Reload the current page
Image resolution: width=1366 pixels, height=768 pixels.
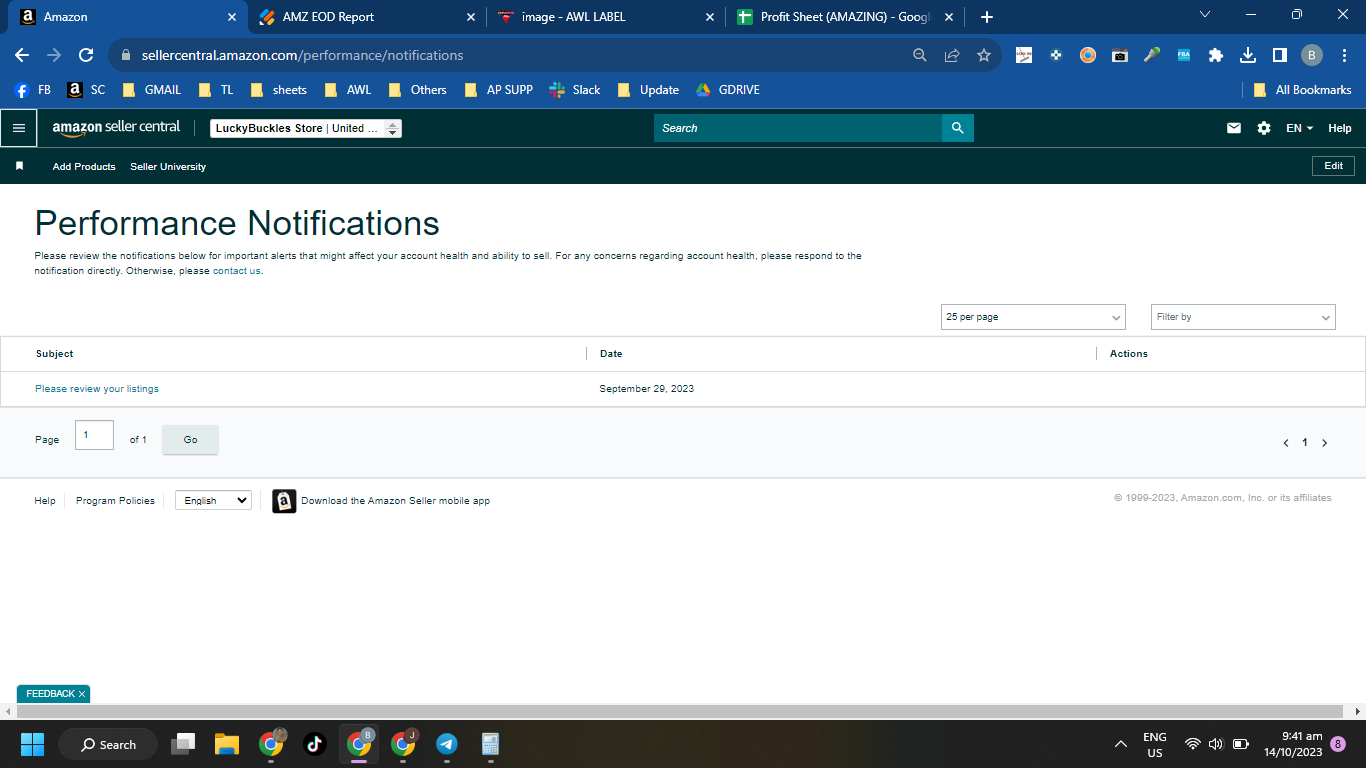[86, 56]
